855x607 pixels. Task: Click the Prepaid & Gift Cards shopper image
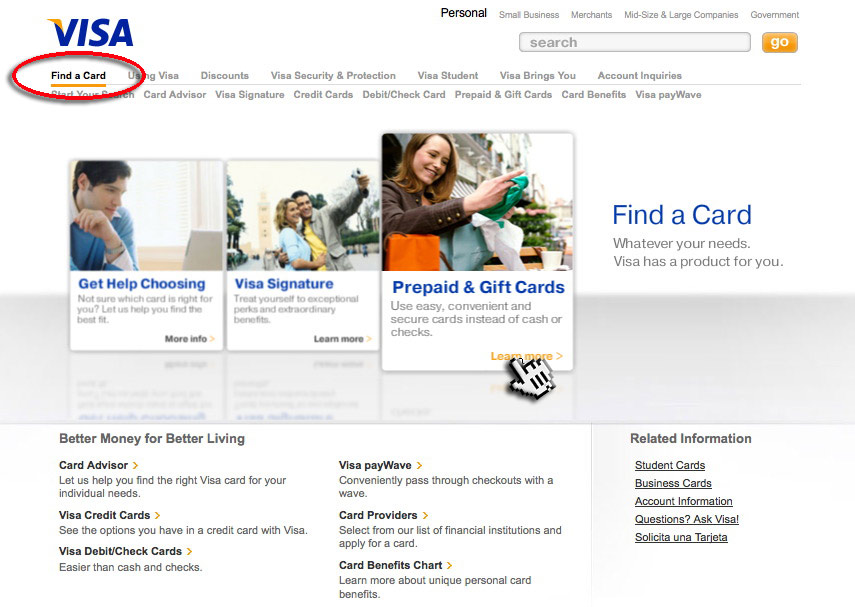pos(477,201)
